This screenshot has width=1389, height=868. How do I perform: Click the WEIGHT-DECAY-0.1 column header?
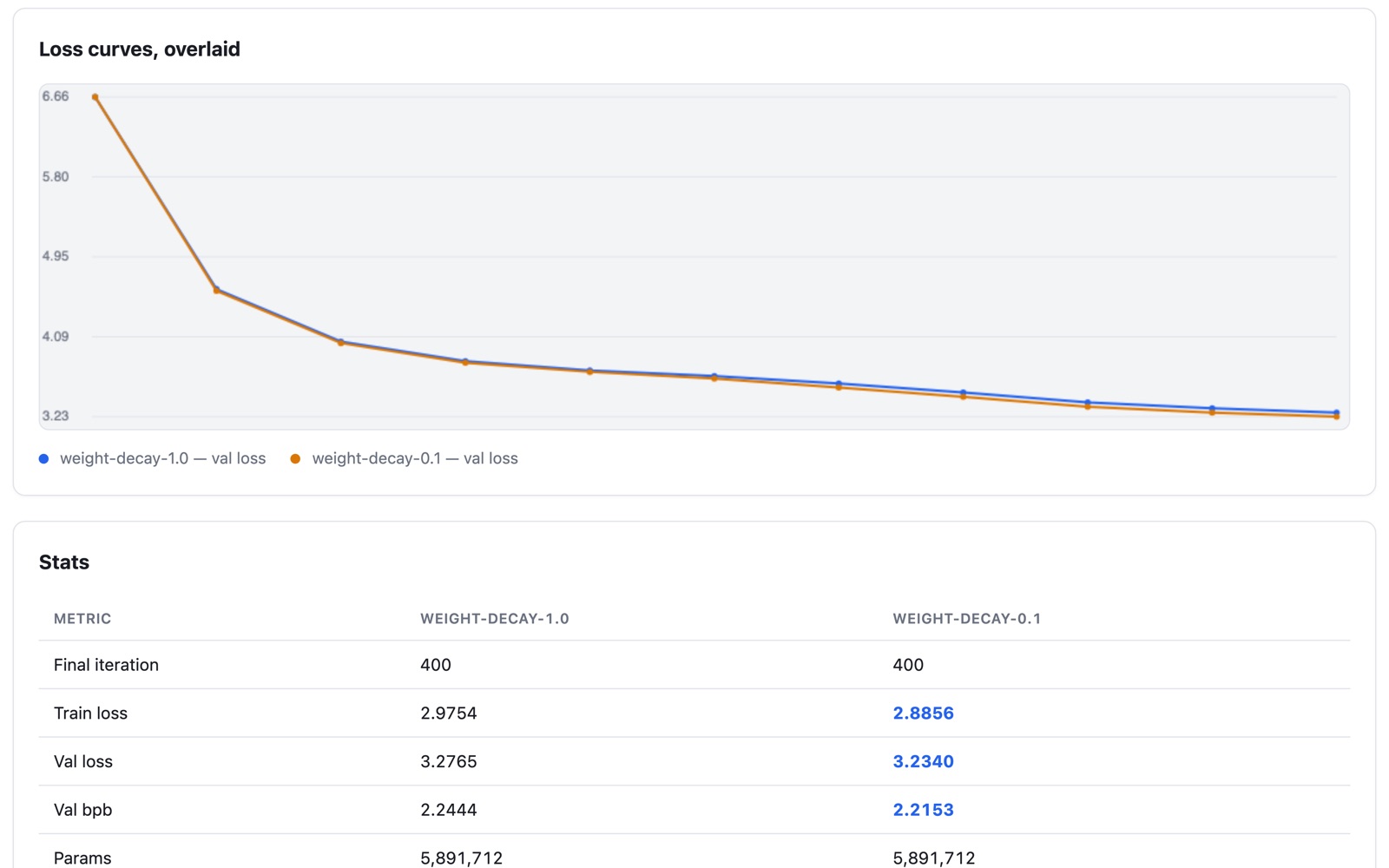(x=967, y=619)
